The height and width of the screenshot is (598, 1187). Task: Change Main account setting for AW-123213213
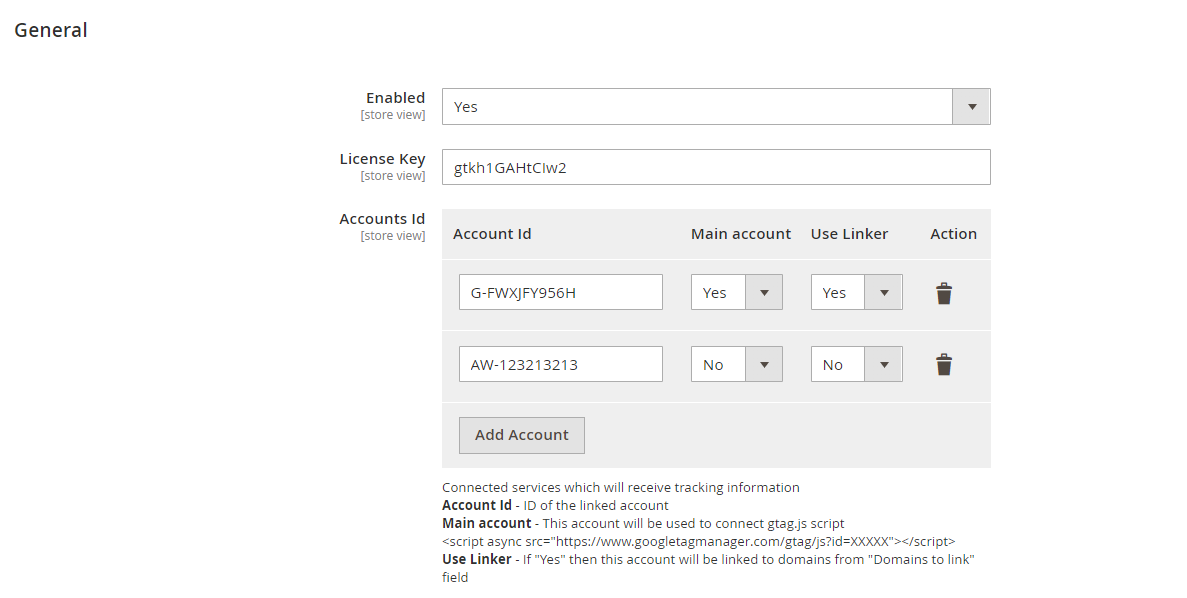[x=736, y=365]
